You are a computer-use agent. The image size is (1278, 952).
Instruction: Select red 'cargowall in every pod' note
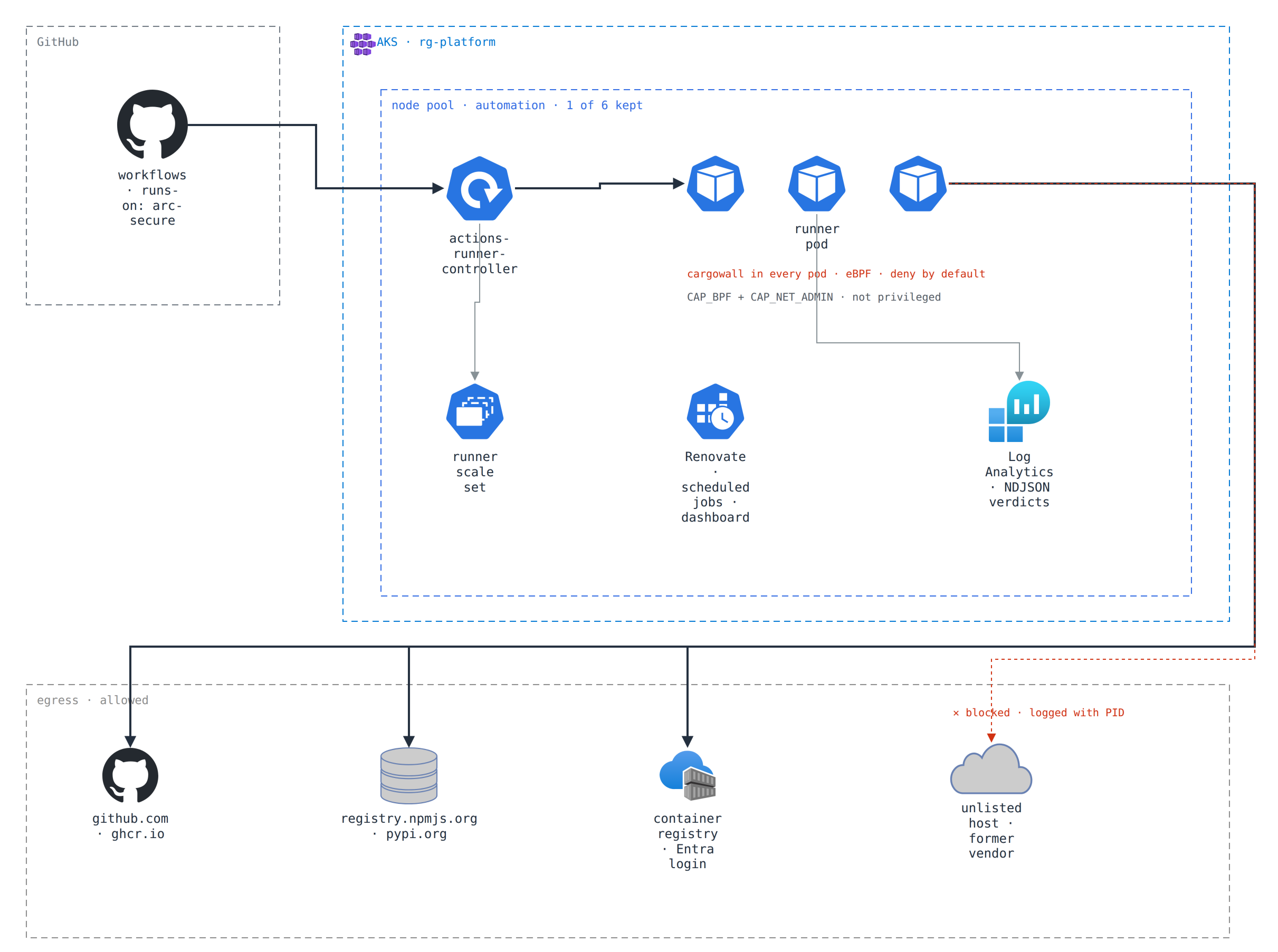click(836, 274)
